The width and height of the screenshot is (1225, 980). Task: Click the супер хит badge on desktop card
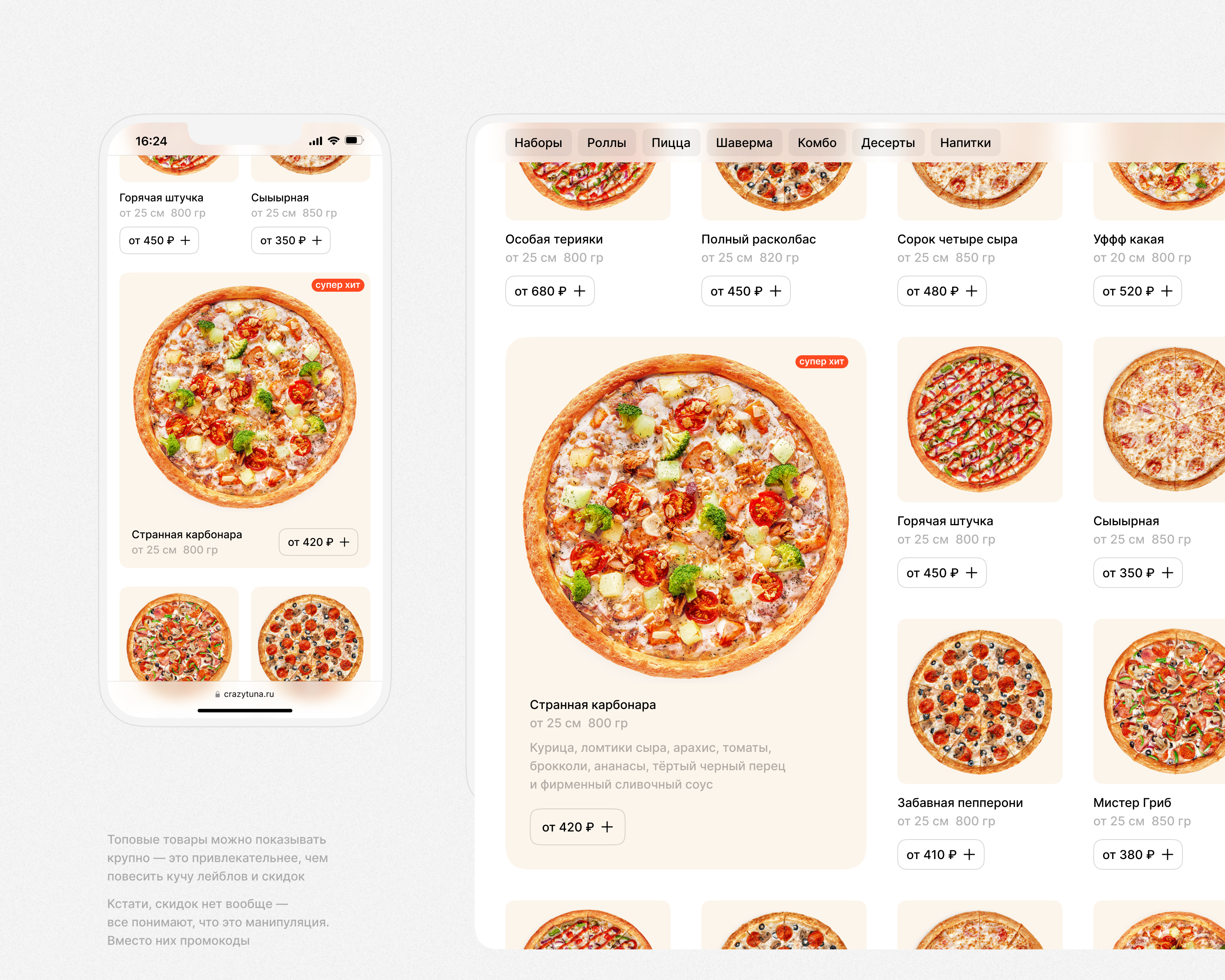click(822, 361)
